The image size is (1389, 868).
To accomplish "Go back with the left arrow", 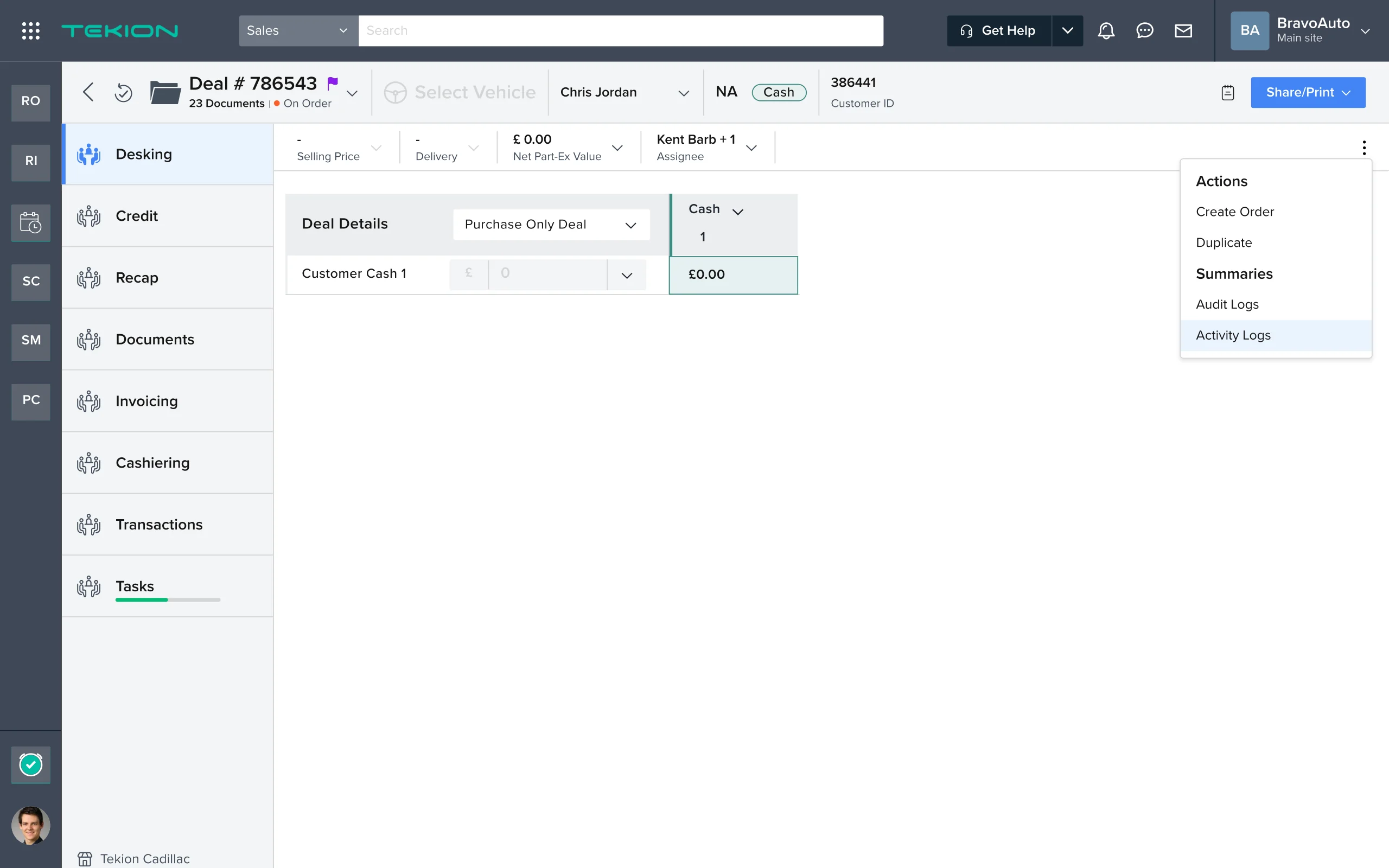I will coord(88,92).
